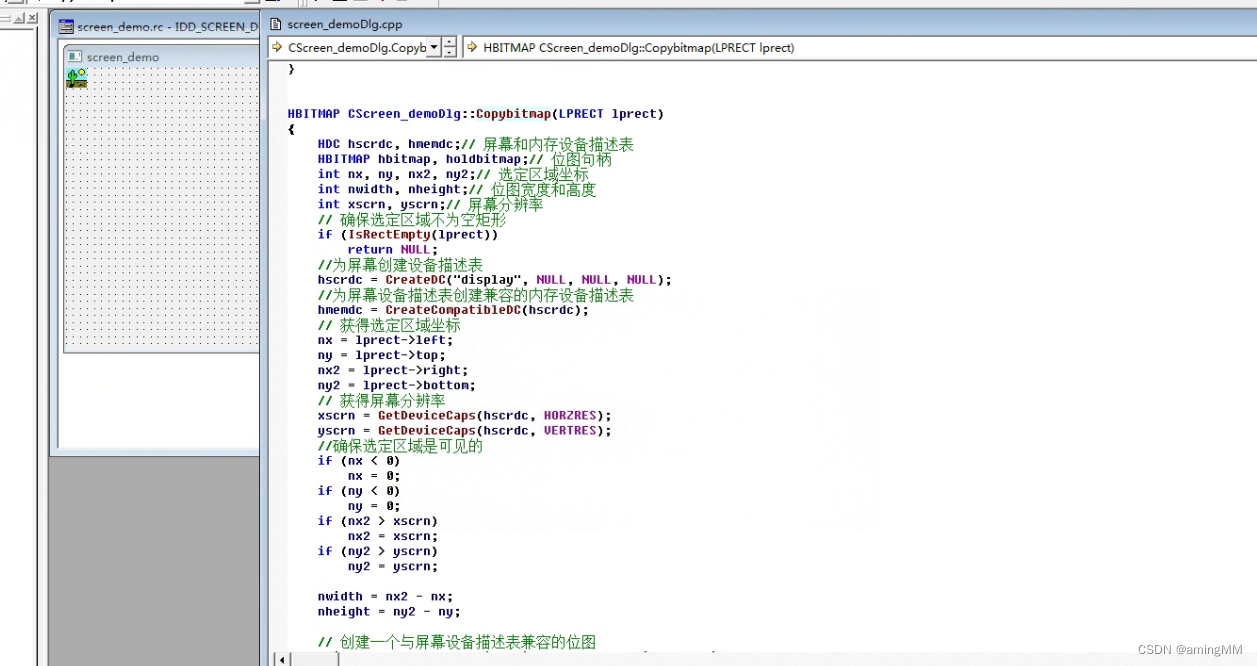This screenshot has width=1257, height=666.
Task: Click the 'nx = lprect->left;' line
Action: [385, 340]
